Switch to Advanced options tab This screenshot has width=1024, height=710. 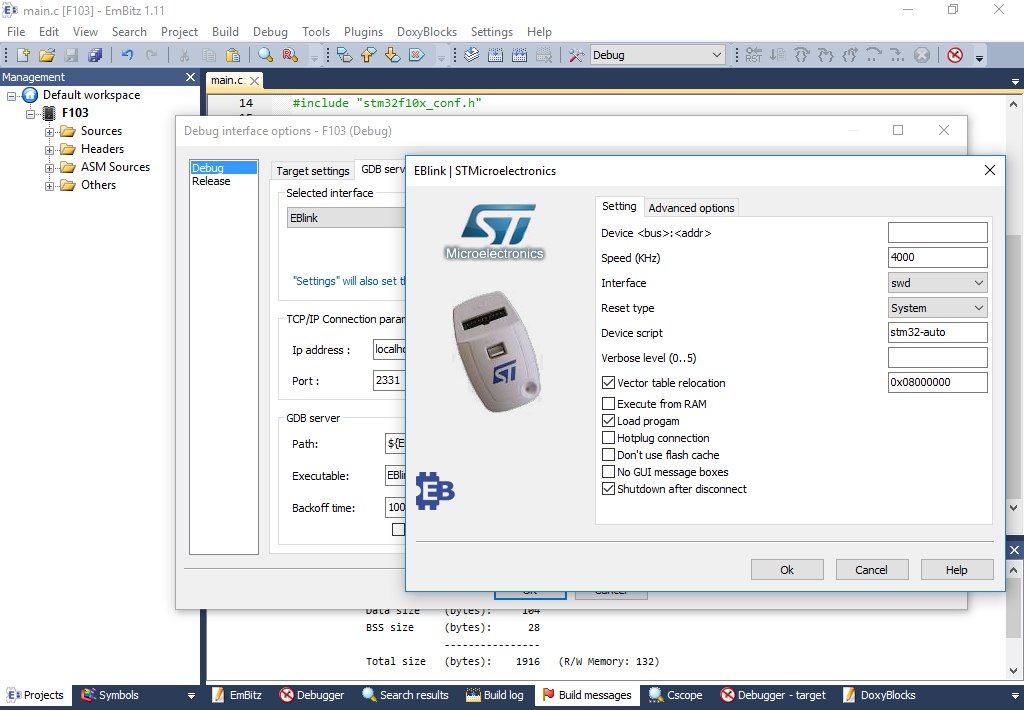pyautogui.click(x=691, y=208)
